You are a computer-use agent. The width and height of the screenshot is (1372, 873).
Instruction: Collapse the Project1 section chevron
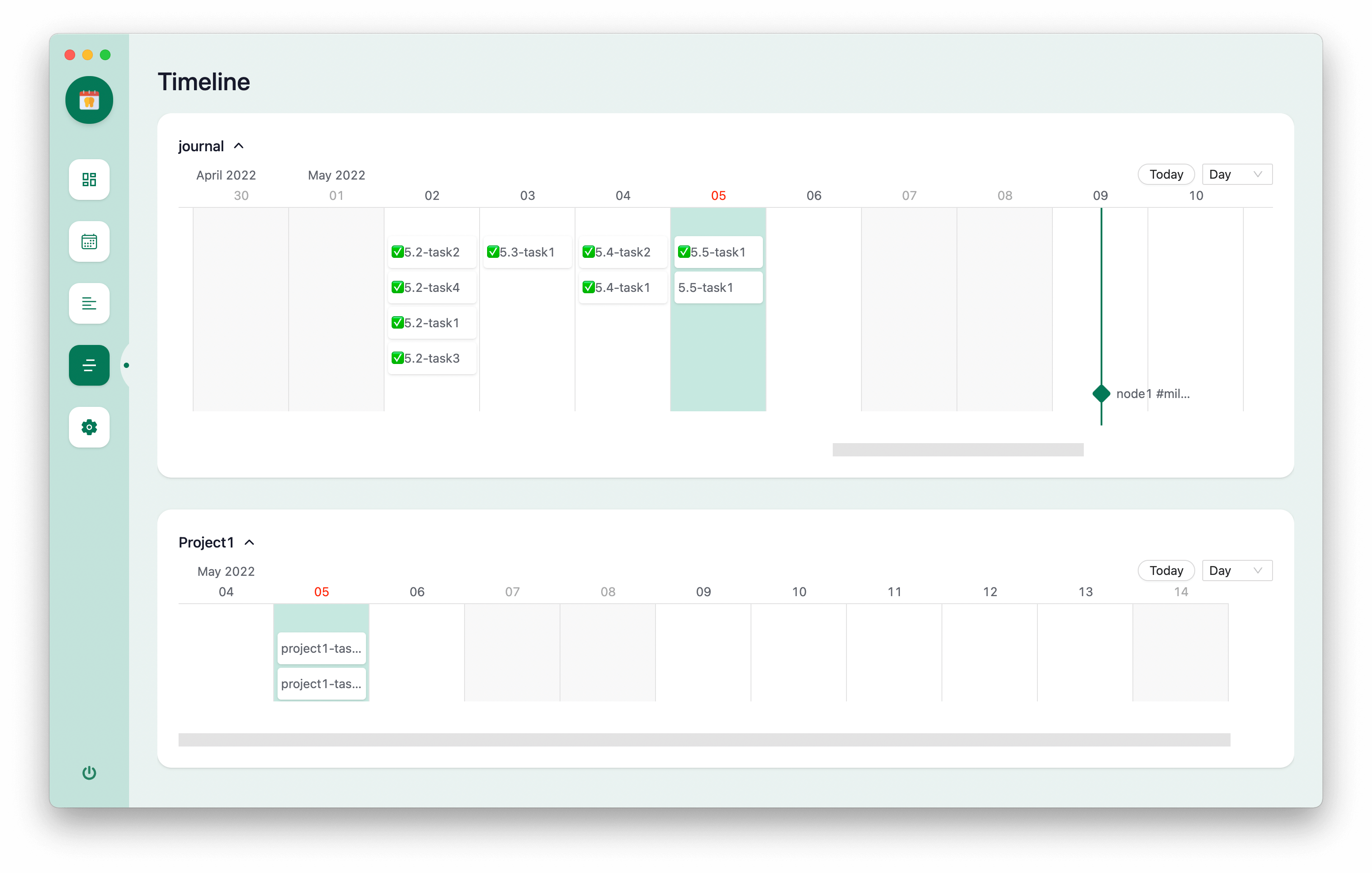click(x=250, y=542)
